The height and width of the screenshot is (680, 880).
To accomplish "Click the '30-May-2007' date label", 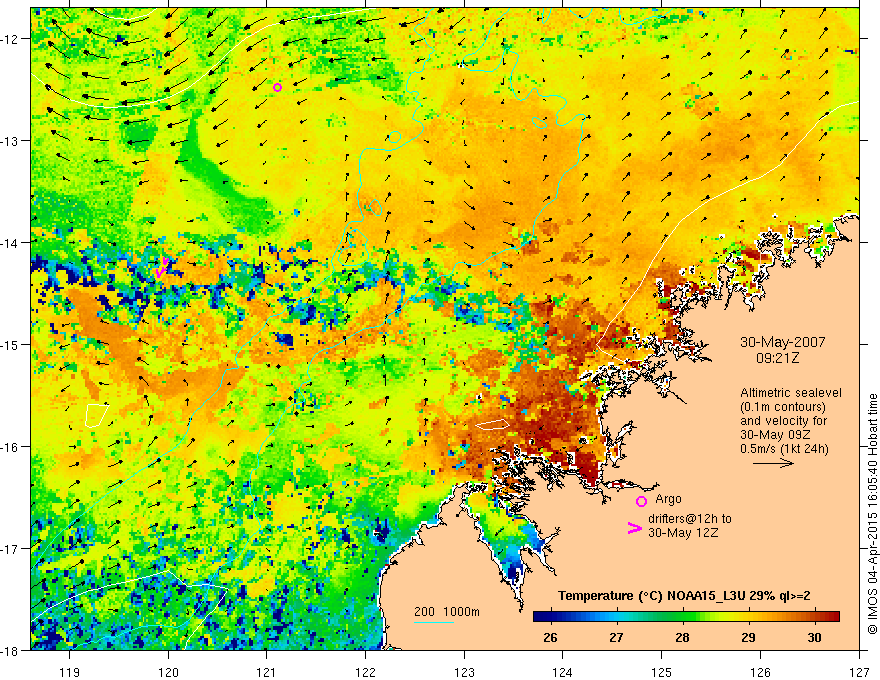I will point(782,342).
